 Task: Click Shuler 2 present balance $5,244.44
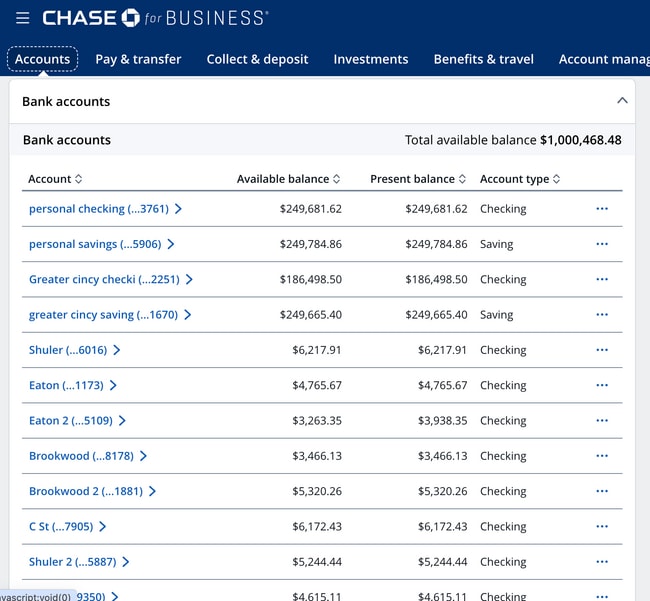coord(443,562)
